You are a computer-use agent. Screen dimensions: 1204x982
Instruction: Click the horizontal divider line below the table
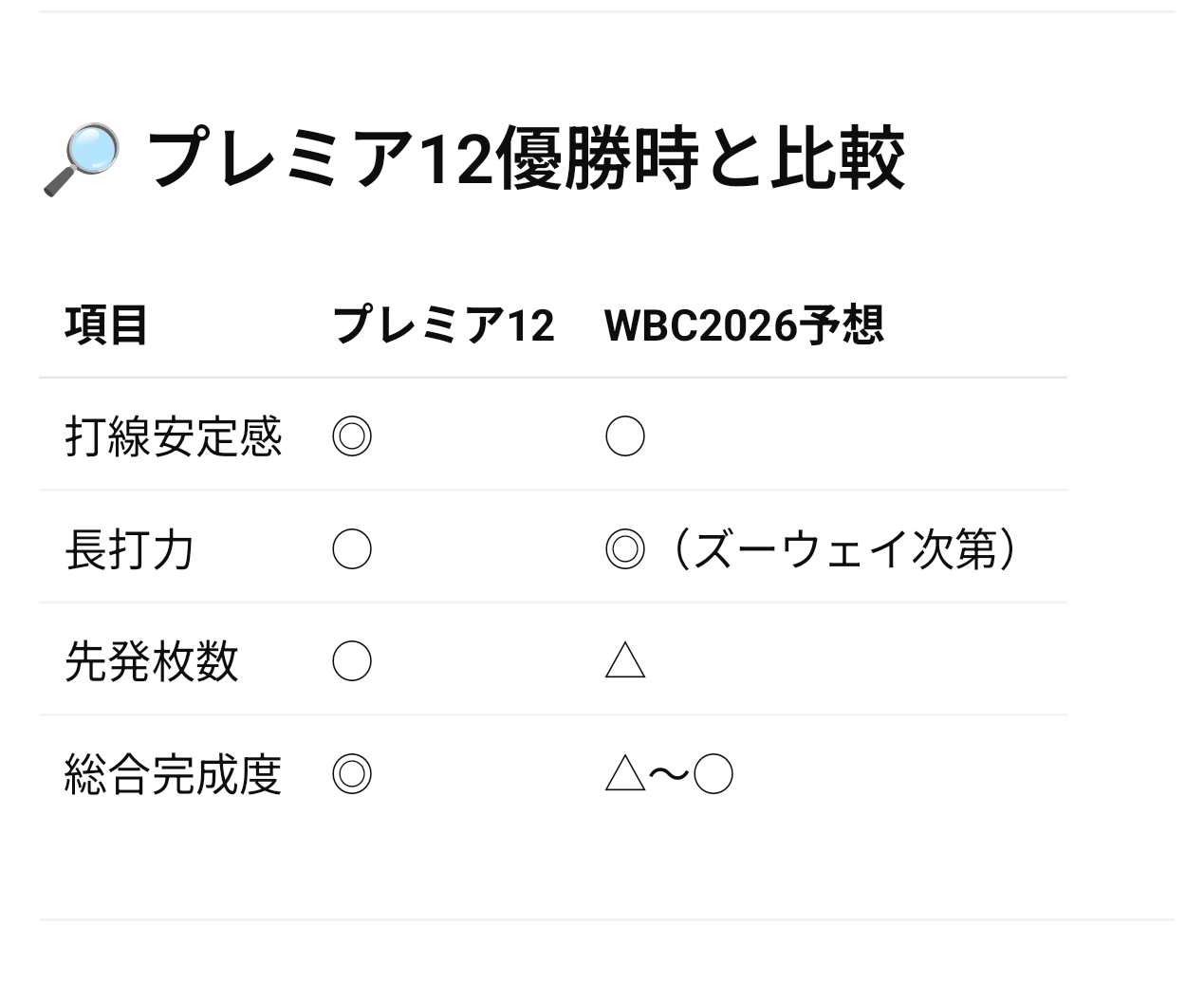607,918
